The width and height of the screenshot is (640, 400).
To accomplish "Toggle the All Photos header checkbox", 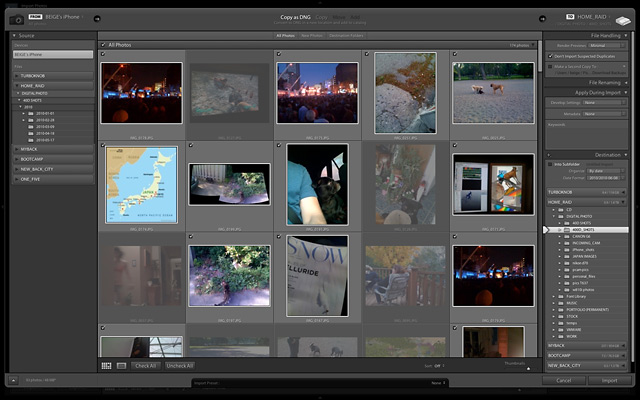I will (x=103, y=45).
